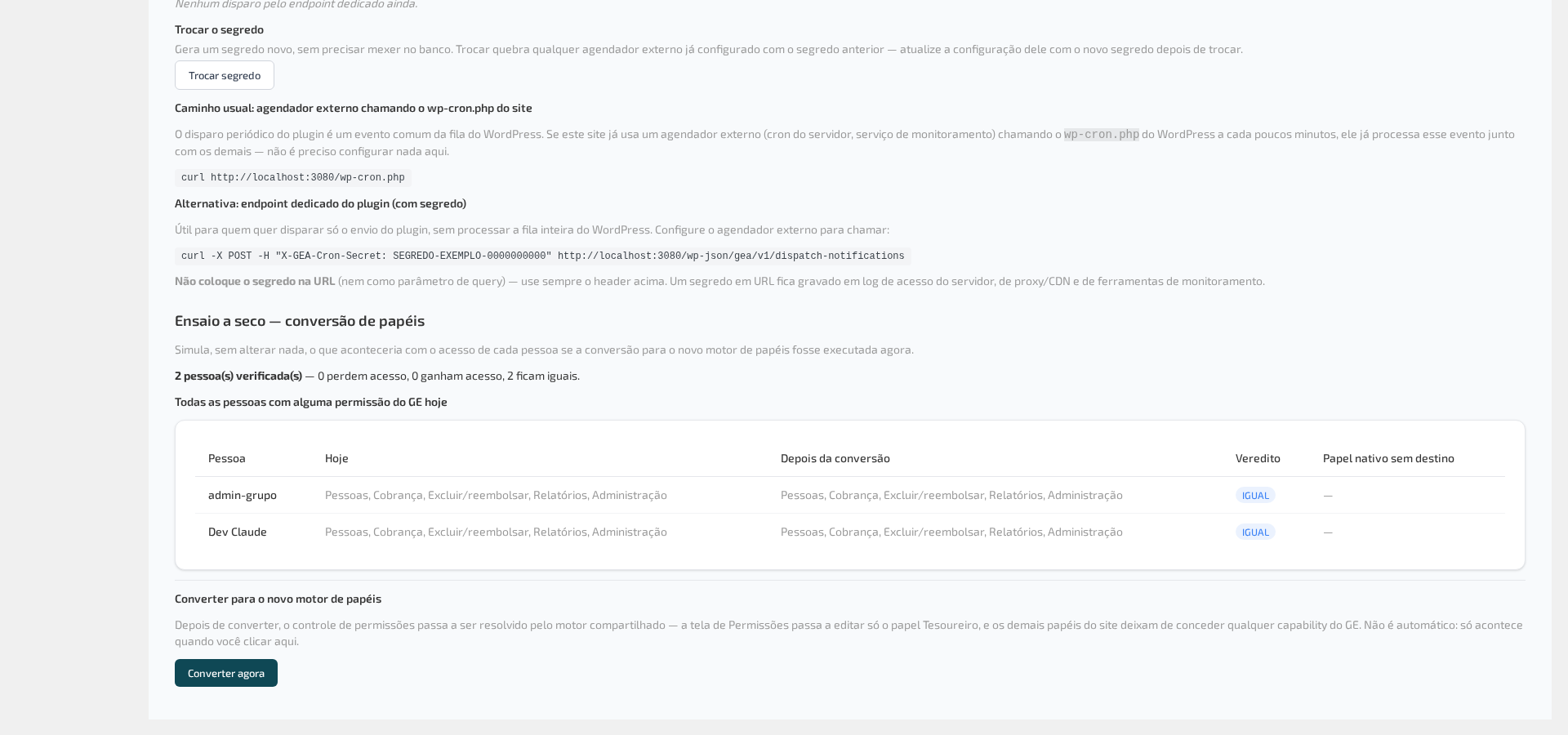Click the IGUAL badge for Dev Claude
Viewport: 1568px width, 735px height.
(x=1255, y=532)
